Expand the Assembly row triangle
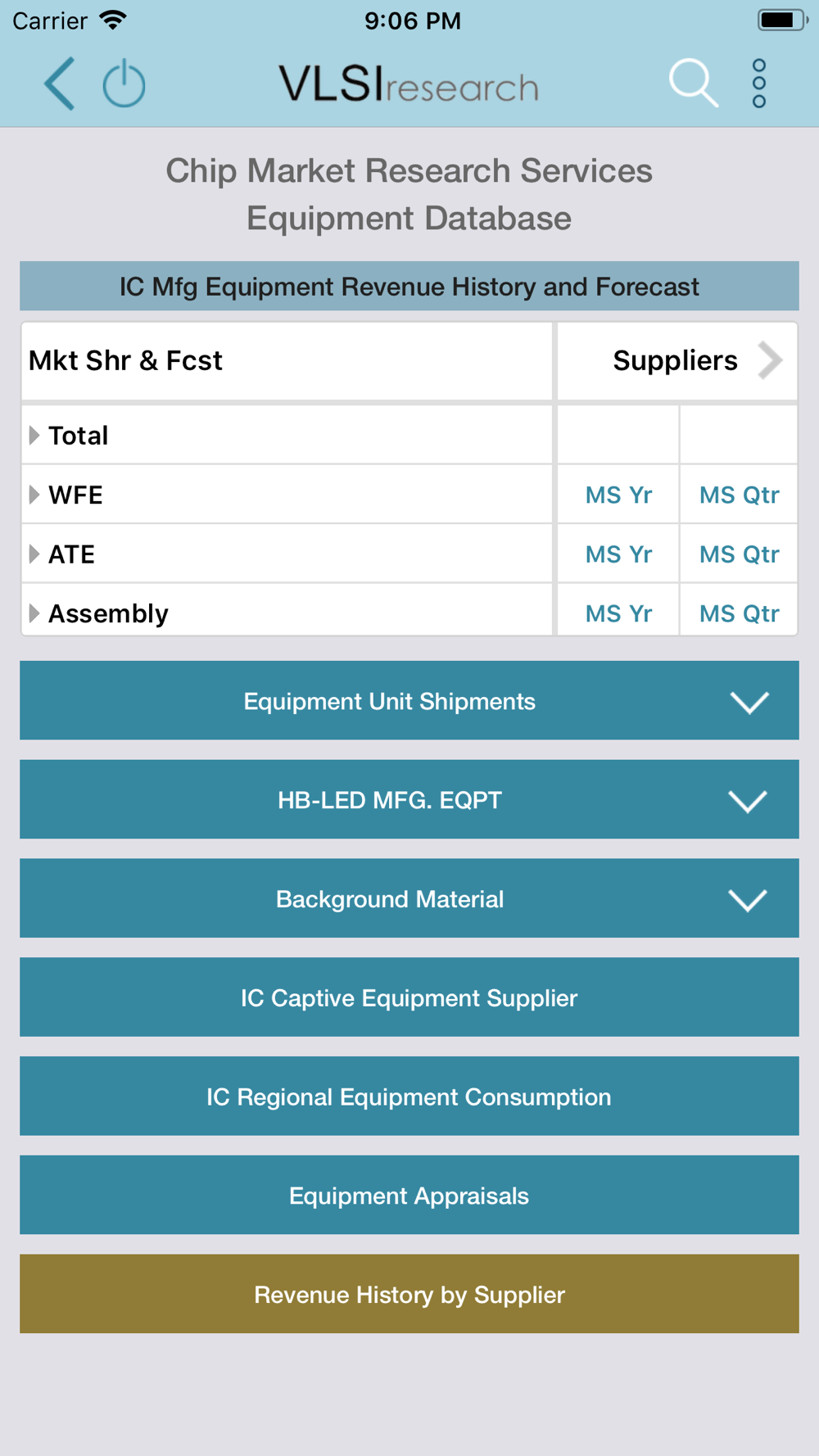 (34, 613)
